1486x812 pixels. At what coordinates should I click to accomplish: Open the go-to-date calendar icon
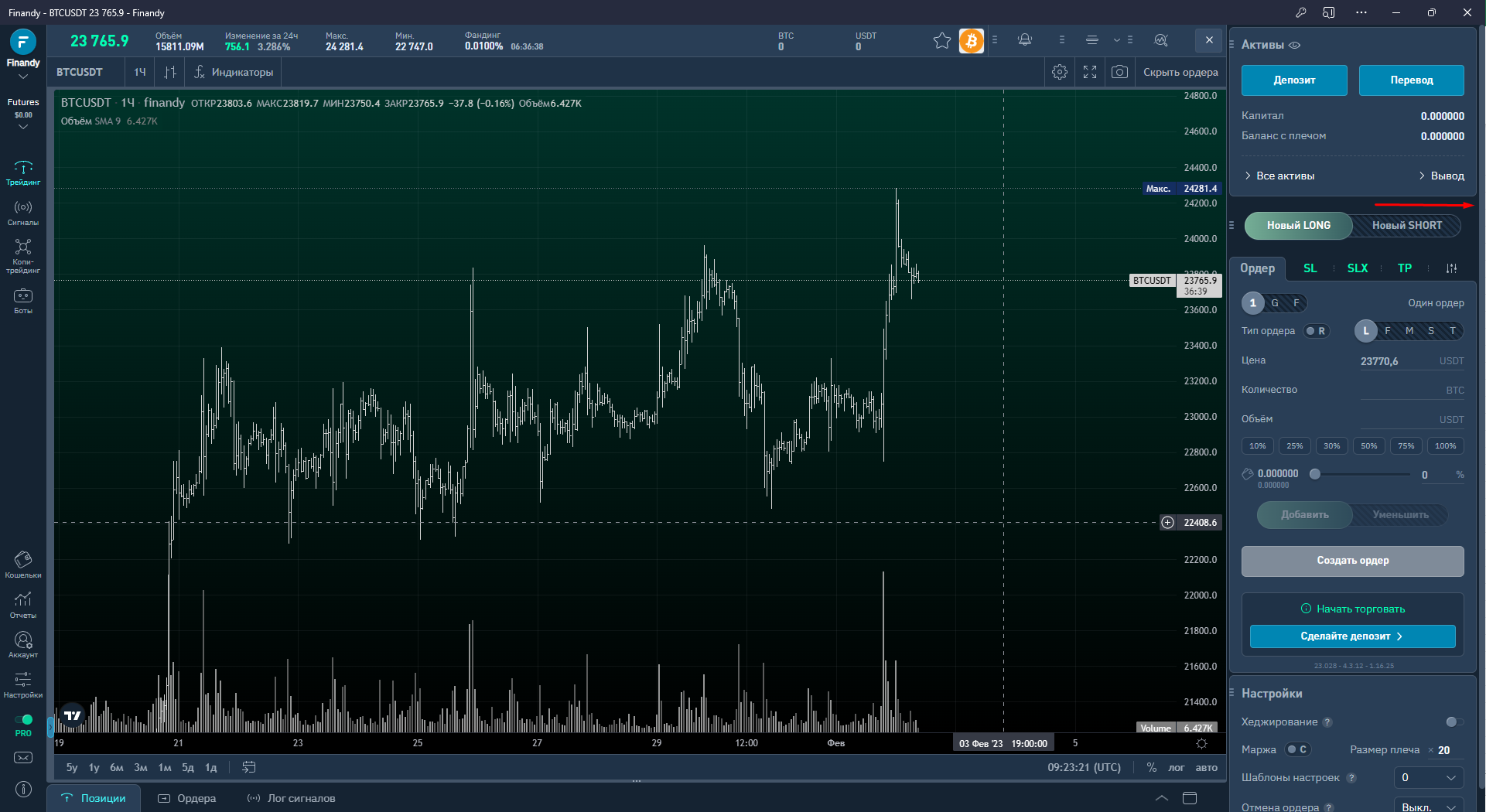click(248, 767)
